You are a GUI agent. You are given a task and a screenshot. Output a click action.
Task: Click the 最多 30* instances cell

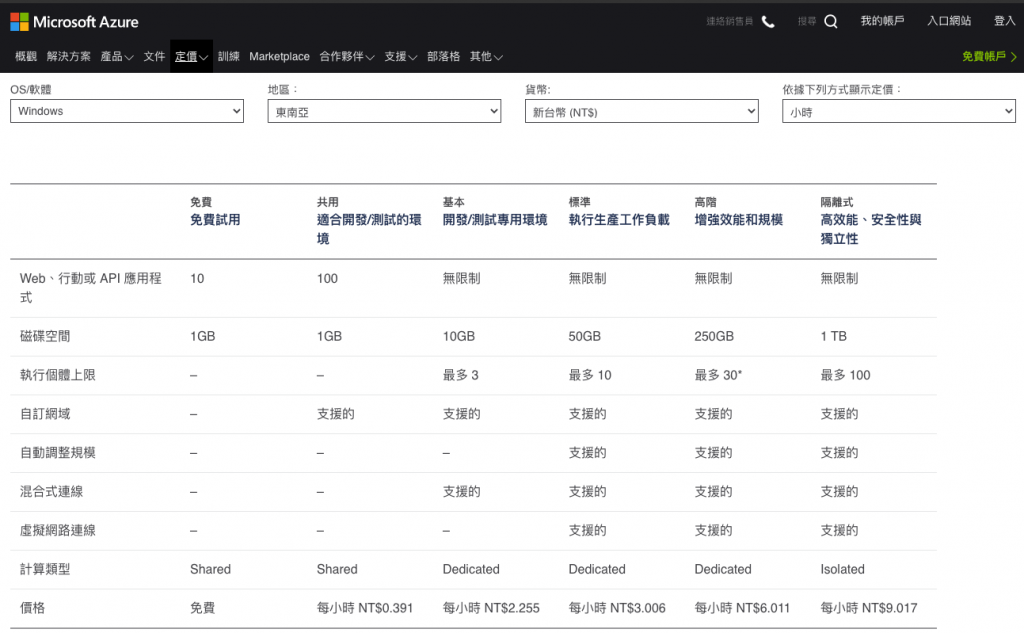(x=718, y=375)
